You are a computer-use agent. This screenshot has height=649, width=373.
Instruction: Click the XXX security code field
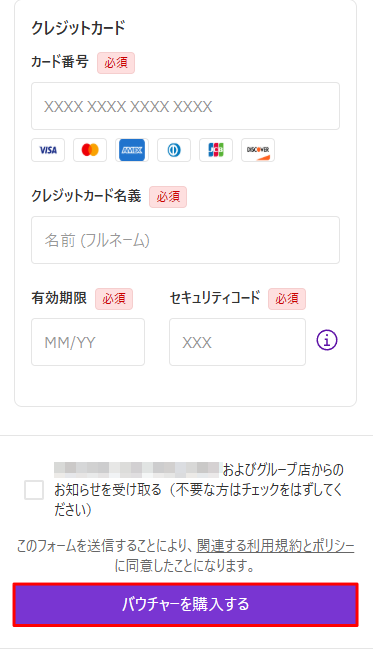tap(238, 342)
